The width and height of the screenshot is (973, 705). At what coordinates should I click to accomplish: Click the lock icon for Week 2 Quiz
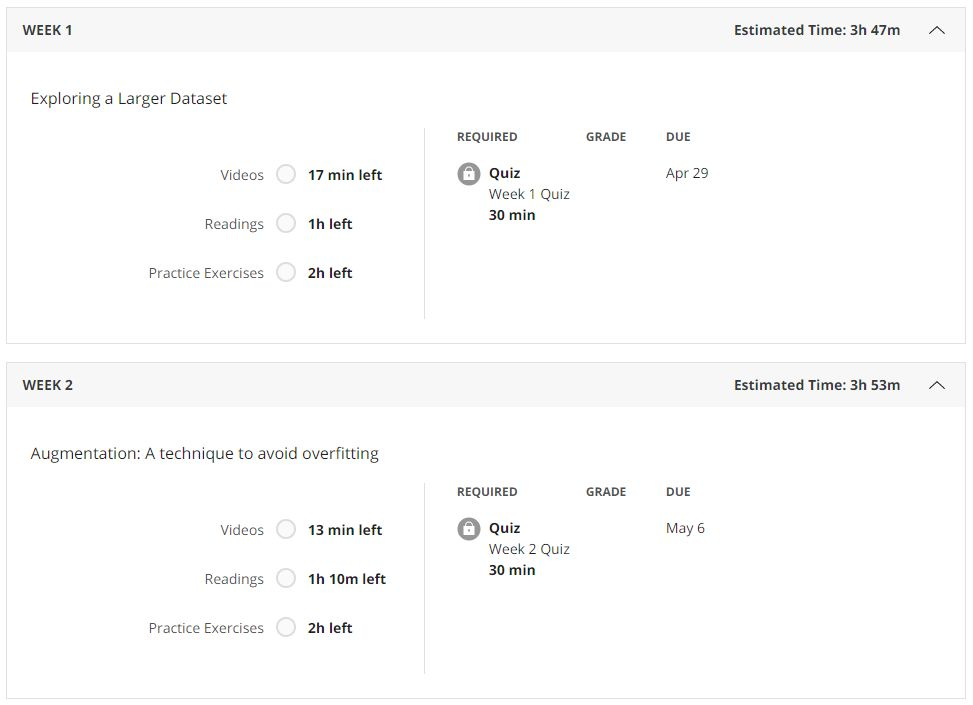coord(469,529)
